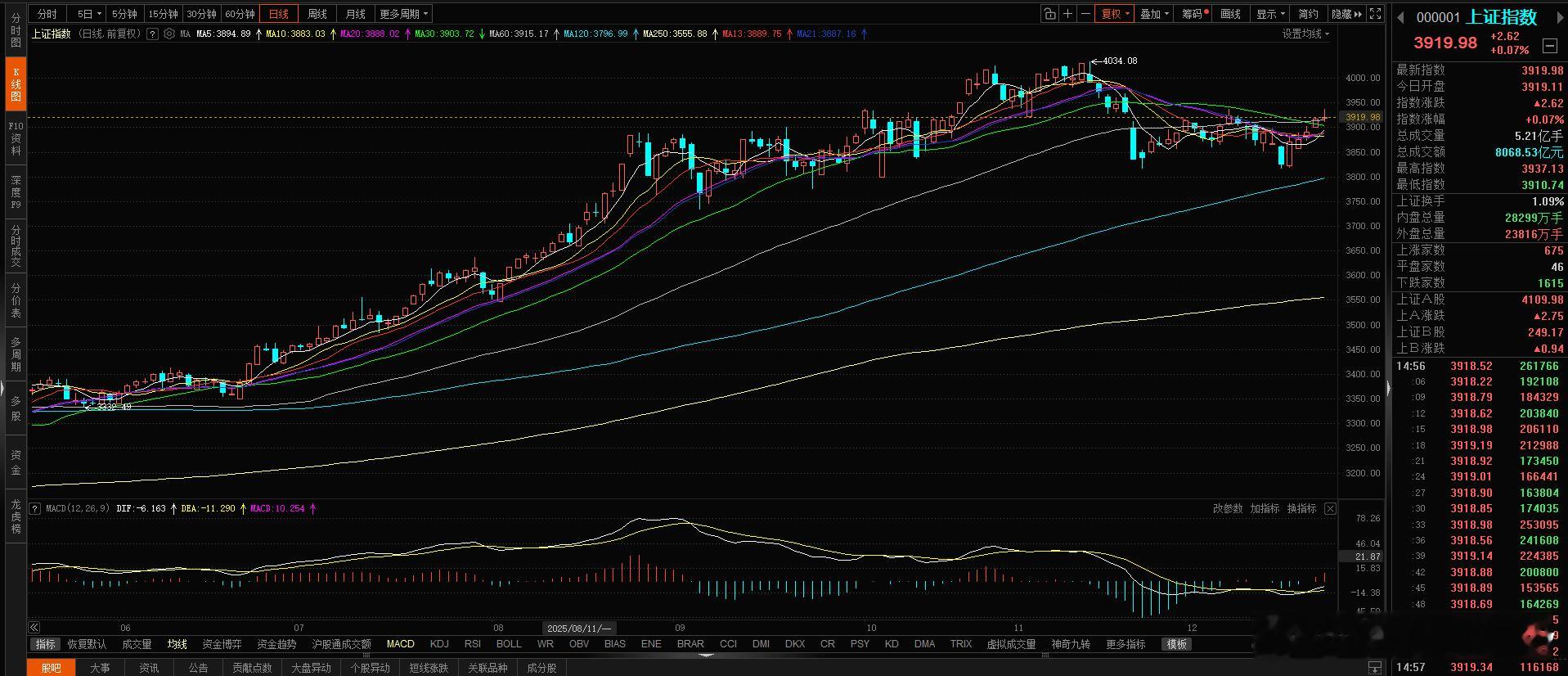Go to previous stock using left arrow by 000001

coord(1400,17)
